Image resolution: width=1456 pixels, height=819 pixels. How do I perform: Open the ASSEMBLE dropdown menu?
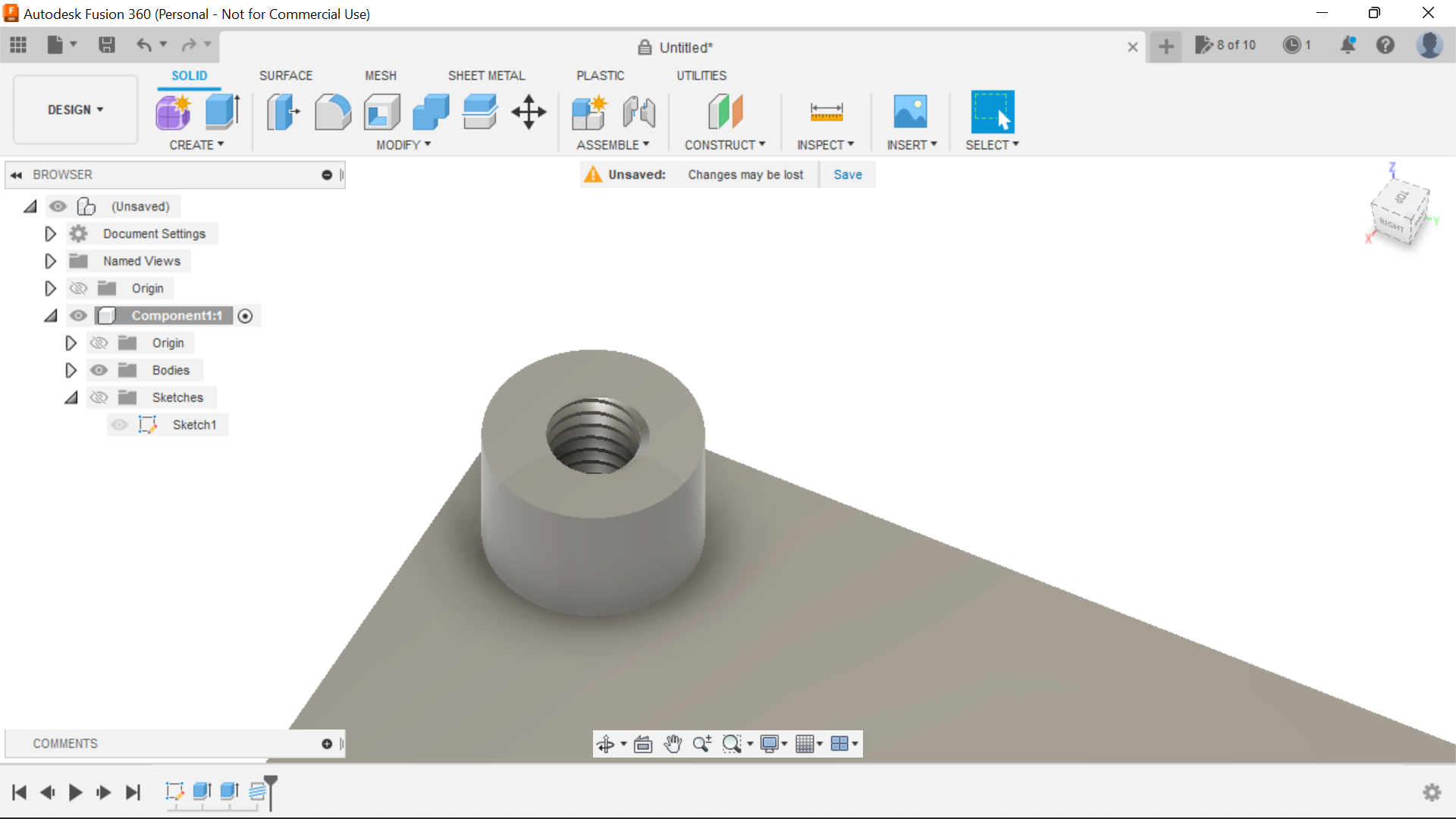click(613, 145)
